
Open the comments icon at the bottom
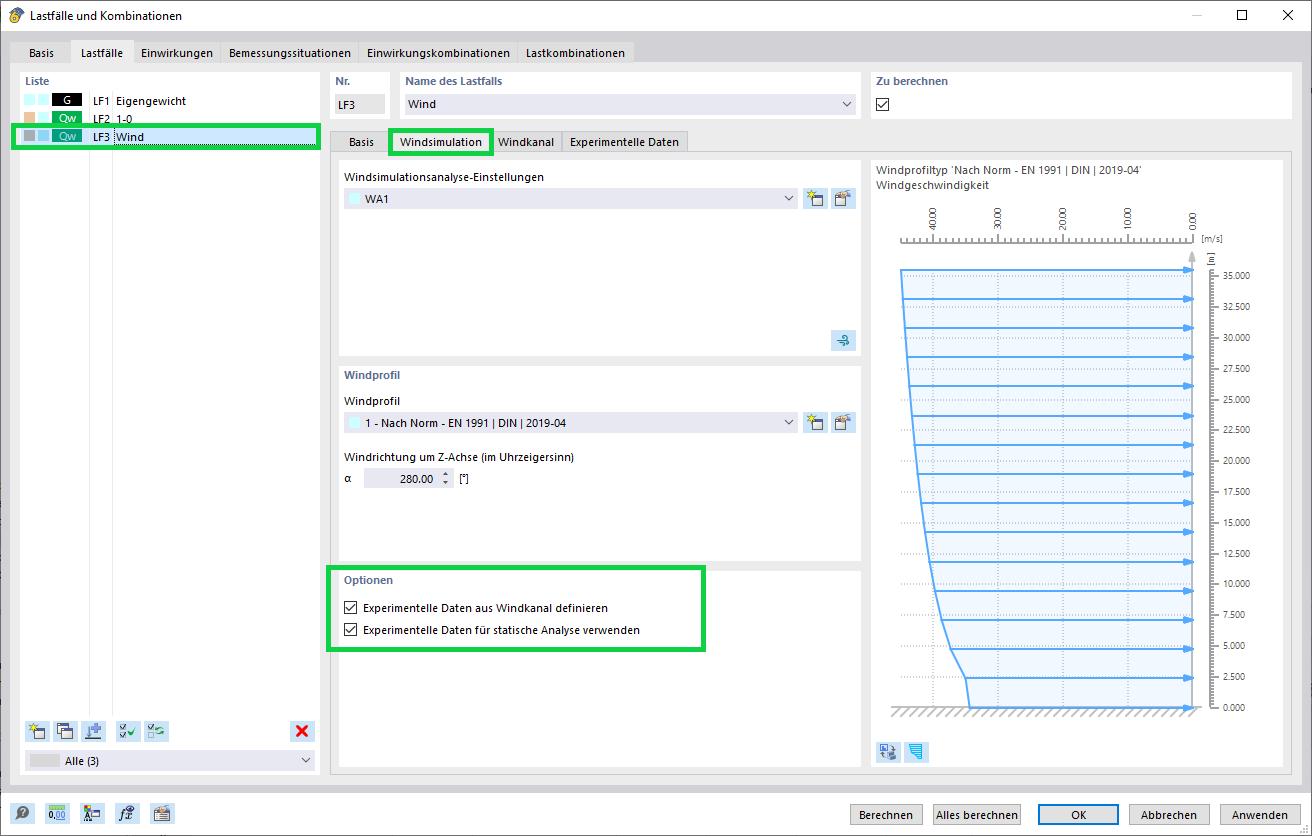[161, 813]
